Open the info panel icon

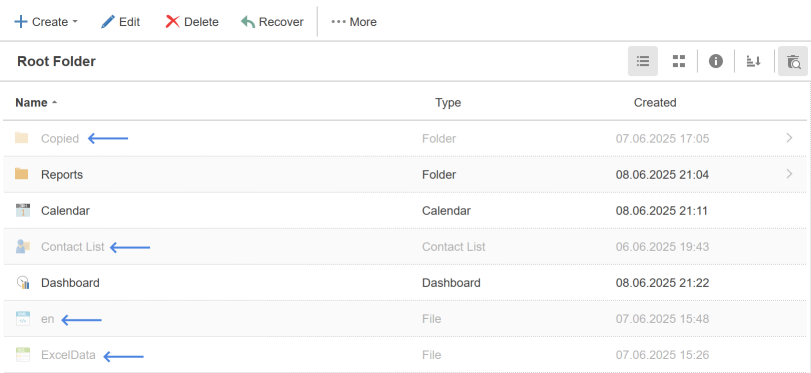click(x=716, y=61)
